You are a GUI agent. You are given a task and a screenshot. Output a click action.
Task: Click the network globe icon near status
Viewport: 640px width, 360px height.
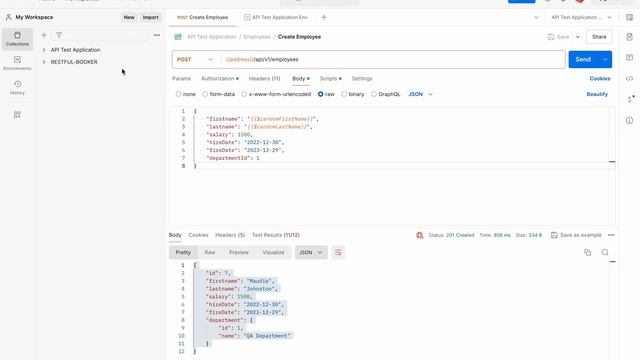[x=419, y=235]
